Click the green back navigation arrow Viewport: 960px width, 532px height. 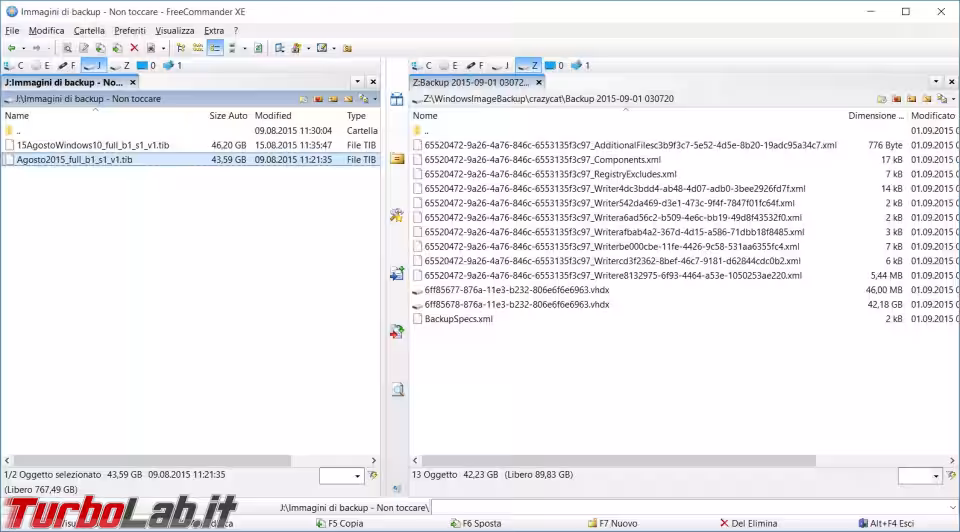pyautogui.click(x=11, y=48)
